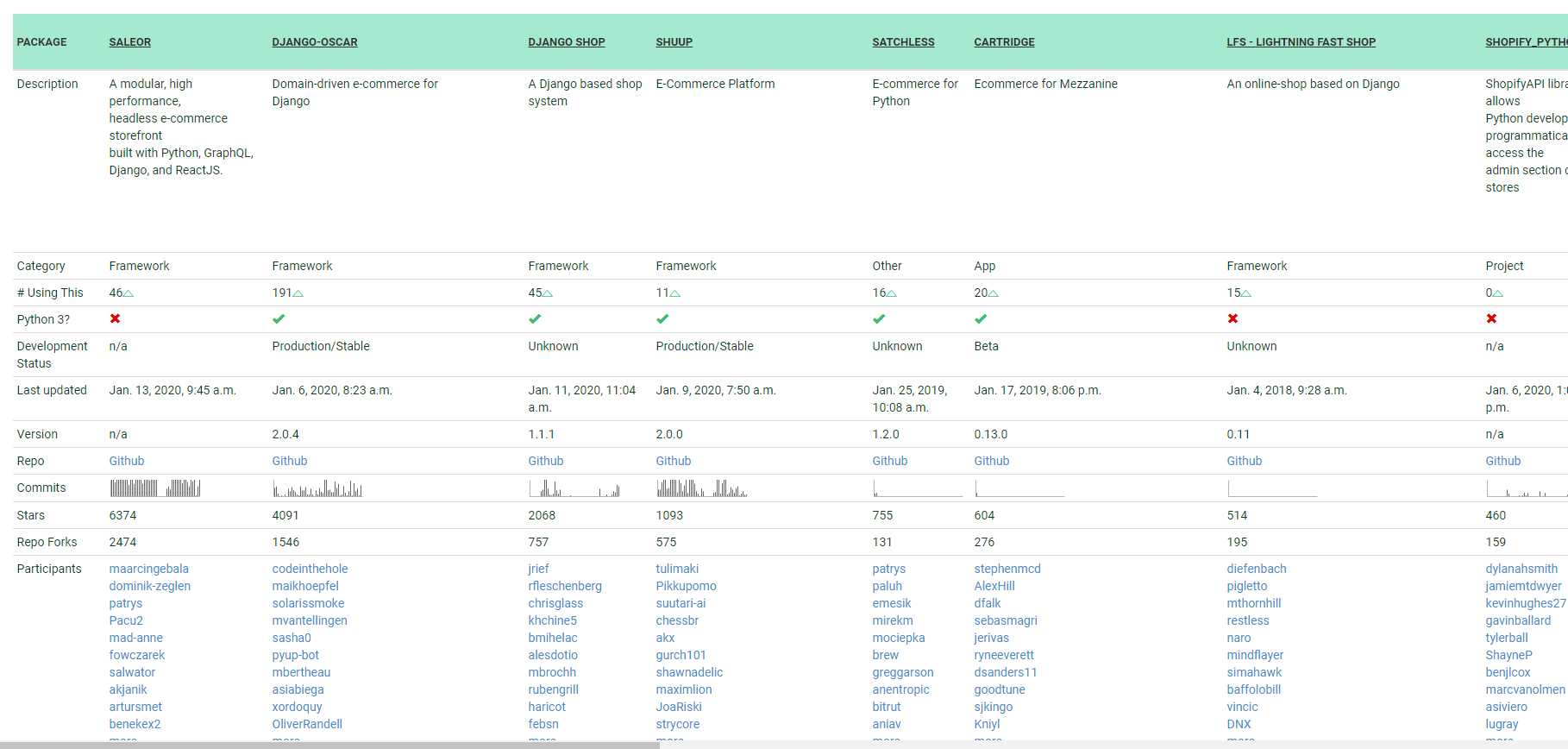The width and height of the screenshot is (1568, 749).
Task: Click the using-this triangle icon beside 15
Action: point(1246,293)
